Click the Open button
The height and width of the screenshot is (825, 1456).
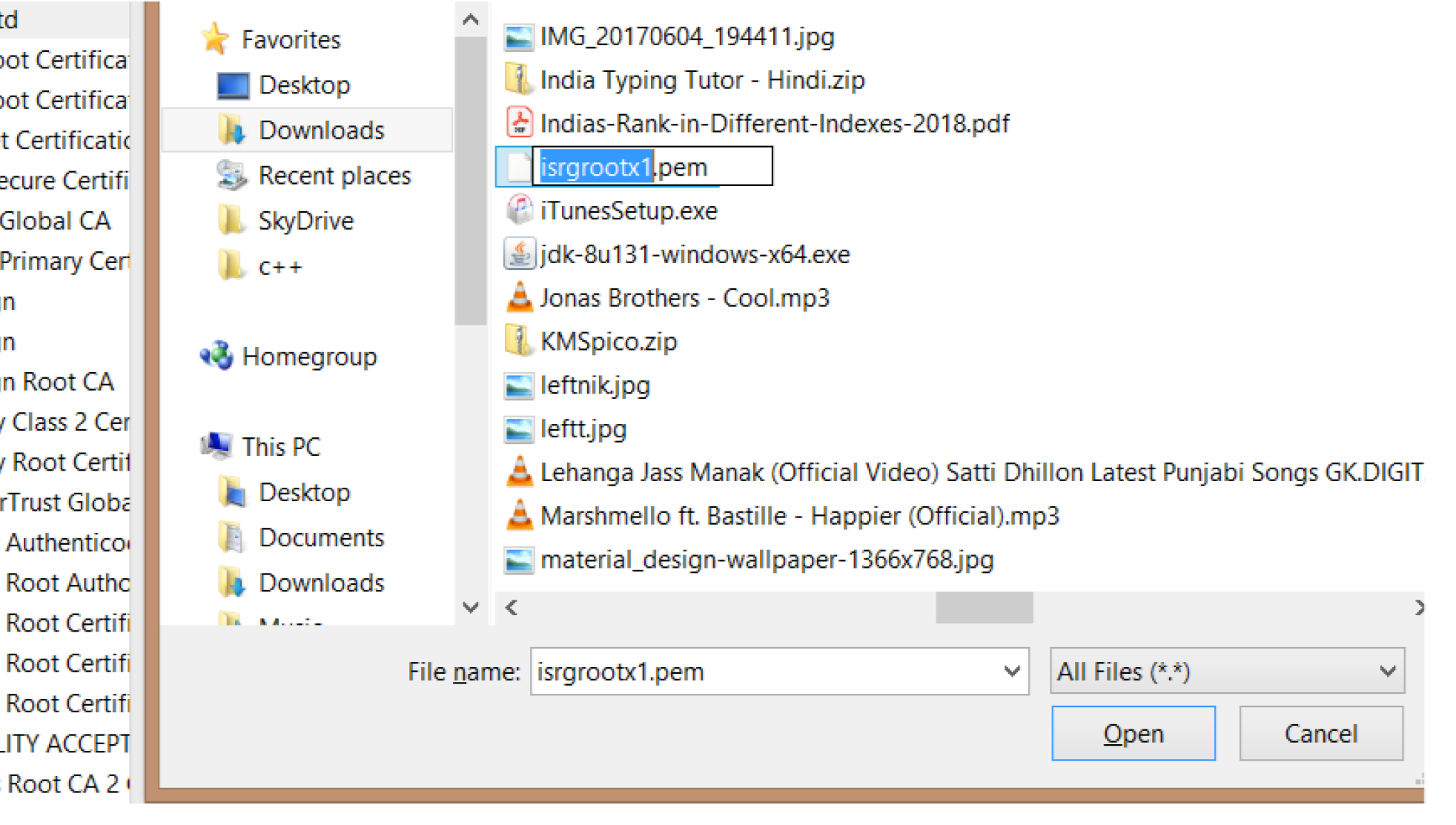(x=1133, y=733)
